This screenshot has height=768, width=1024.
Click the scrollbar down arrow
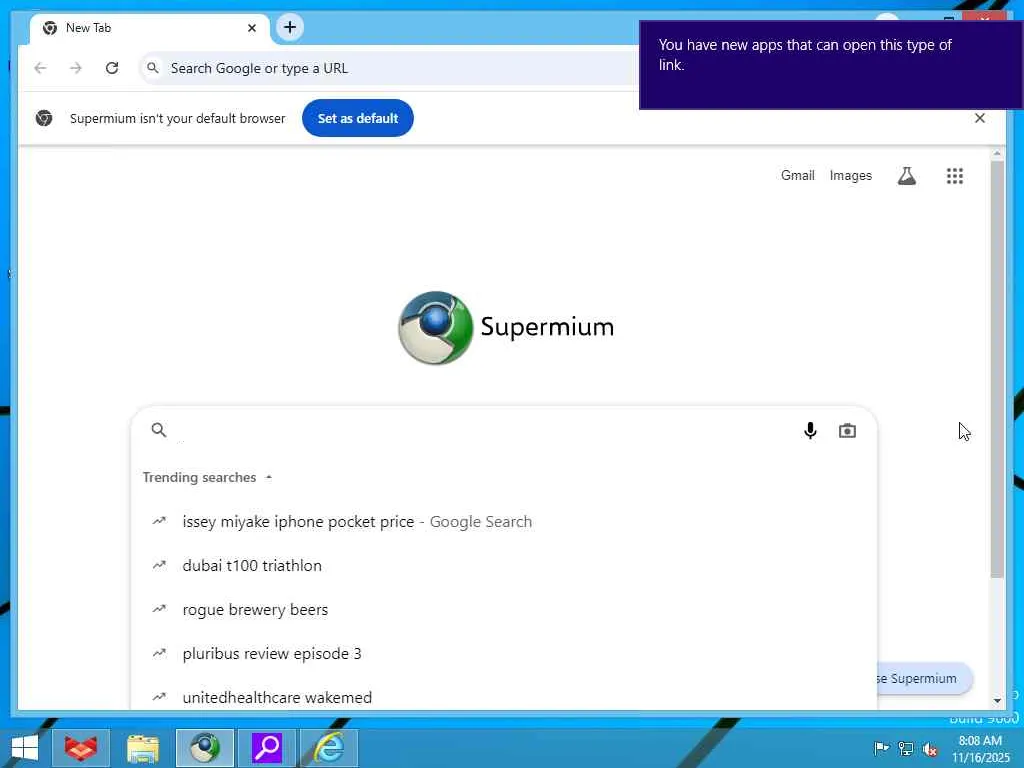tap(997, 701)
